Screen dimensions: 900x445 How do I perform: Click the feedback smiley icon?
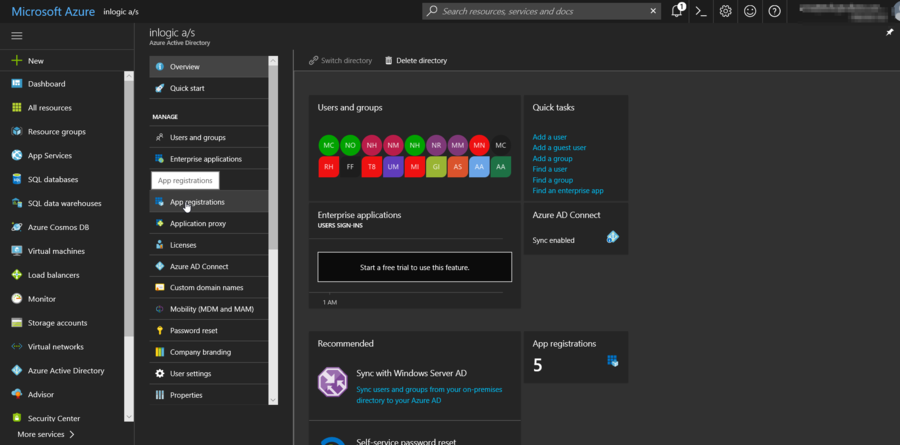click(750, 11)
